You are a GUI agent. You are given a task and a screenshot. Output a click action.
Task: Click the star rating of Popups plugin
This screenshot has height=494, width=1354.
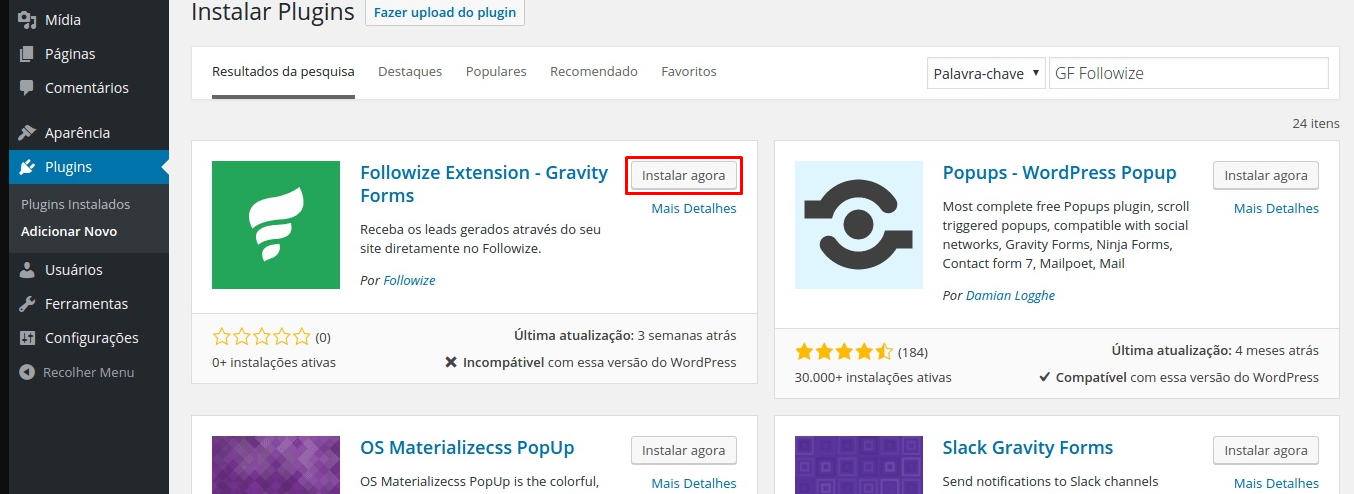[844, 351]
